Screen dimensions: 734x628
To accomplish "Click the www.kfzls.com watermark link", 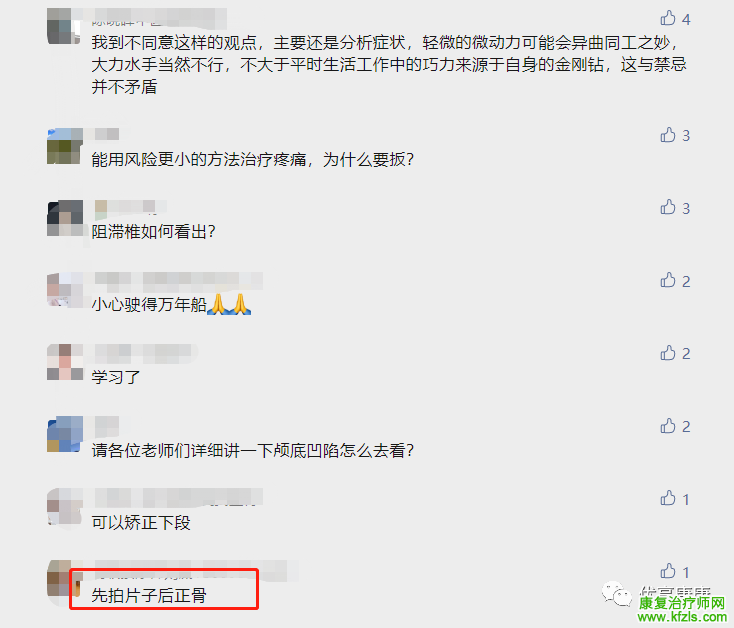I will (682, 617).
